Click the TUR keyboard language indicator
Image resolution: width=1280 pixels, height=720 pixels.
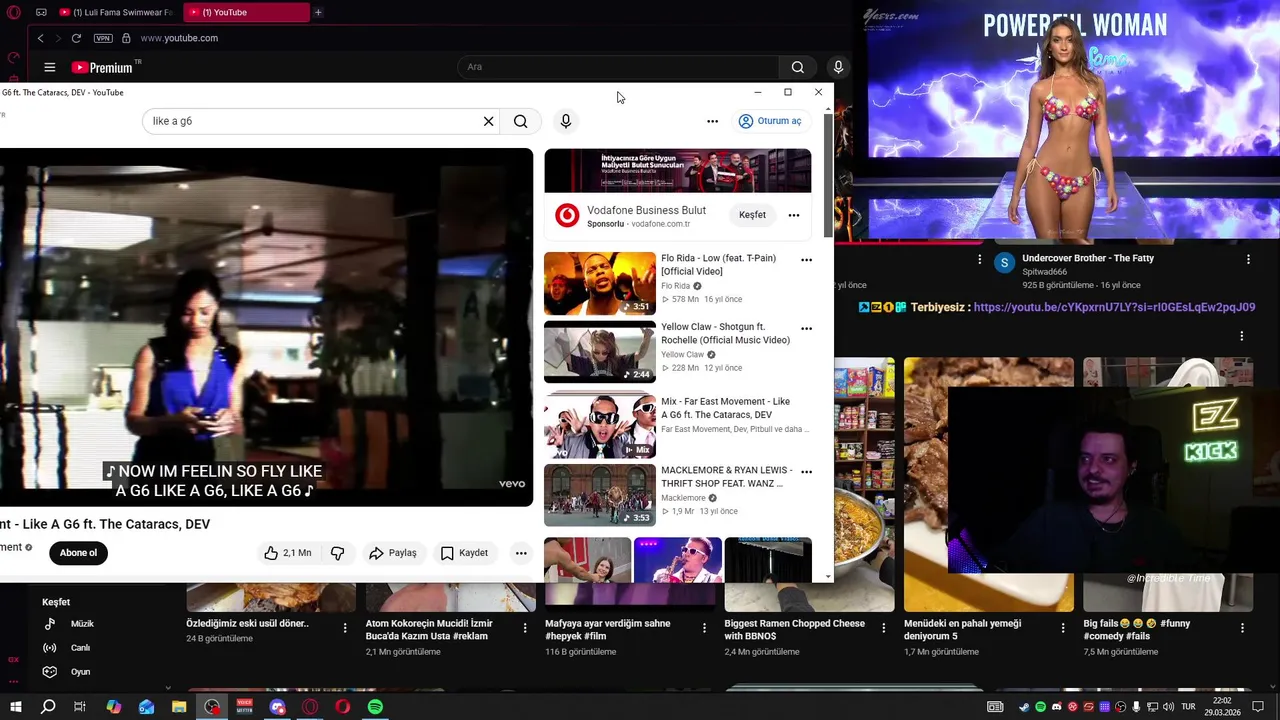pos(1188,707)
